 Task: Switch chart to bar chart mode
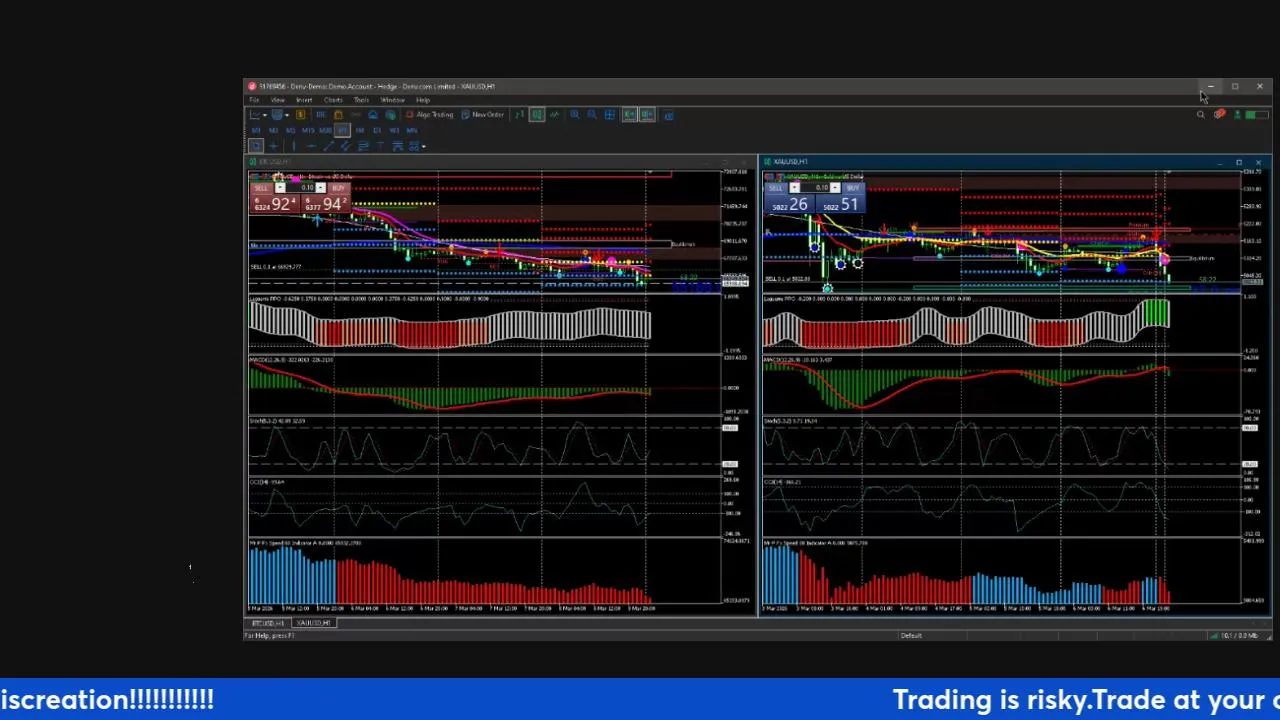pyautogui.click(x=519, y=115)
